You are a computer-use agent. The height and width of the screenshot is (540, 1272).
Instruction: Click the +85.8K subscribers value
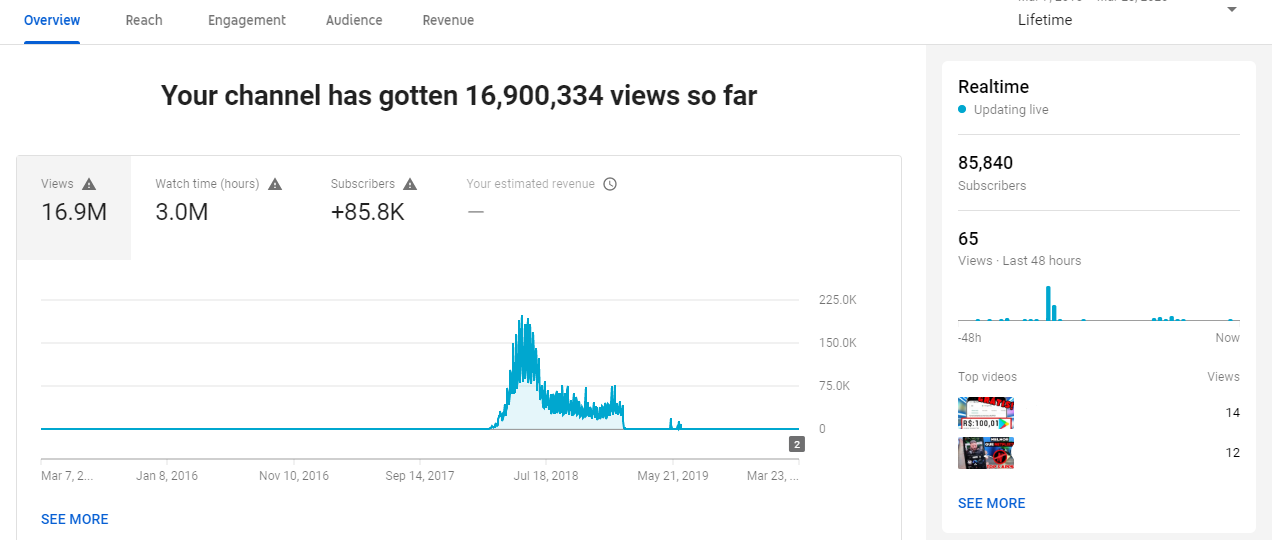(x=368, y=212)
